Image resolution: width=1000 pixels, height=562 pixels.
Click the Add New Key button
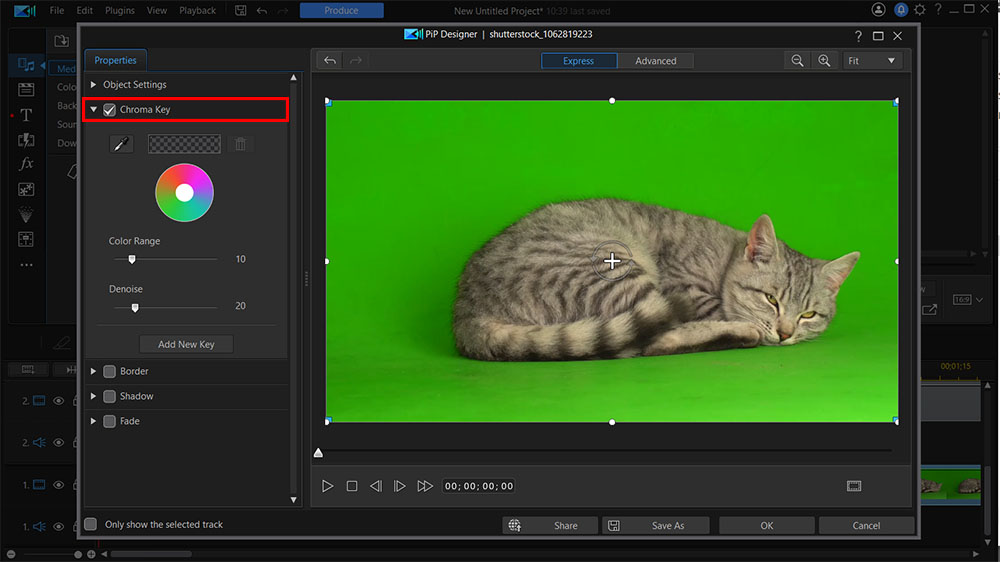(x=186, y=344)
